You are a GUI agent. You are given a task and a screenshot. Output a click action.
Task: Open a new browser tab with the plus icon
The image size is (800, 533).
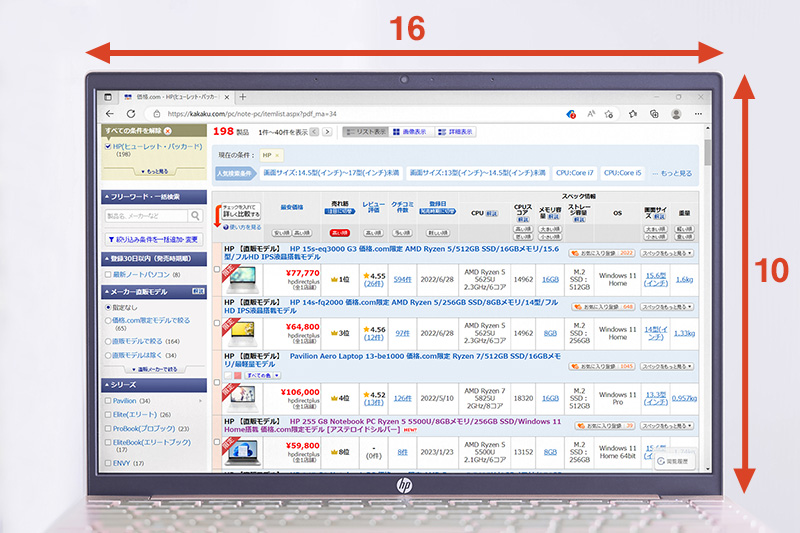coord(240,97)
